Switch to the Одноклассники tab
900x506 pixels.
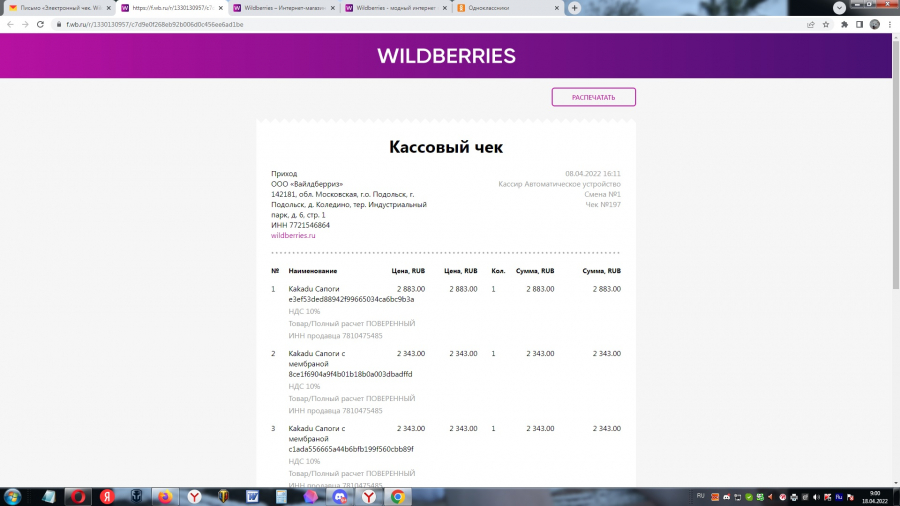click(508, 8)
